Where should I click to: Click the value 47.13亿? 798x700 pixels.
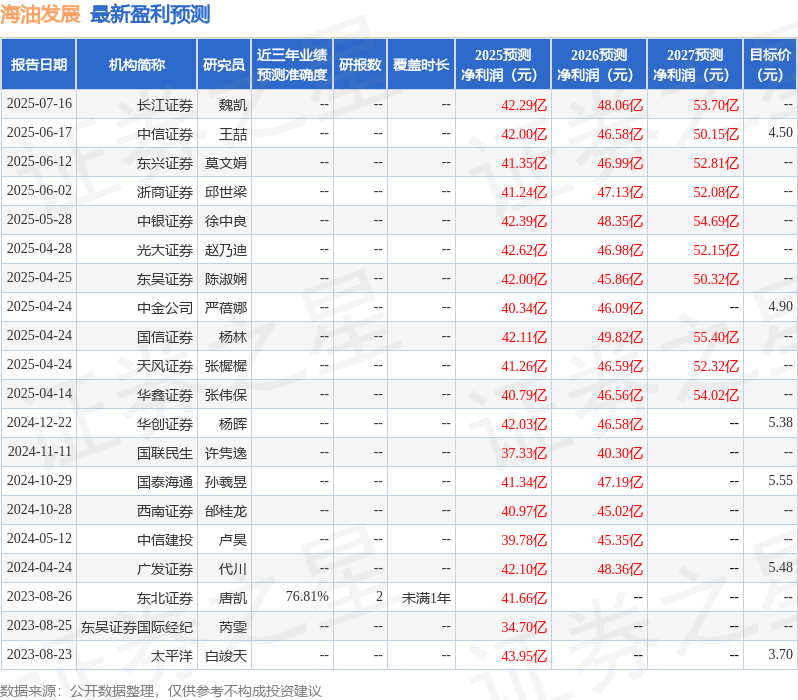(x=620, y=192)
